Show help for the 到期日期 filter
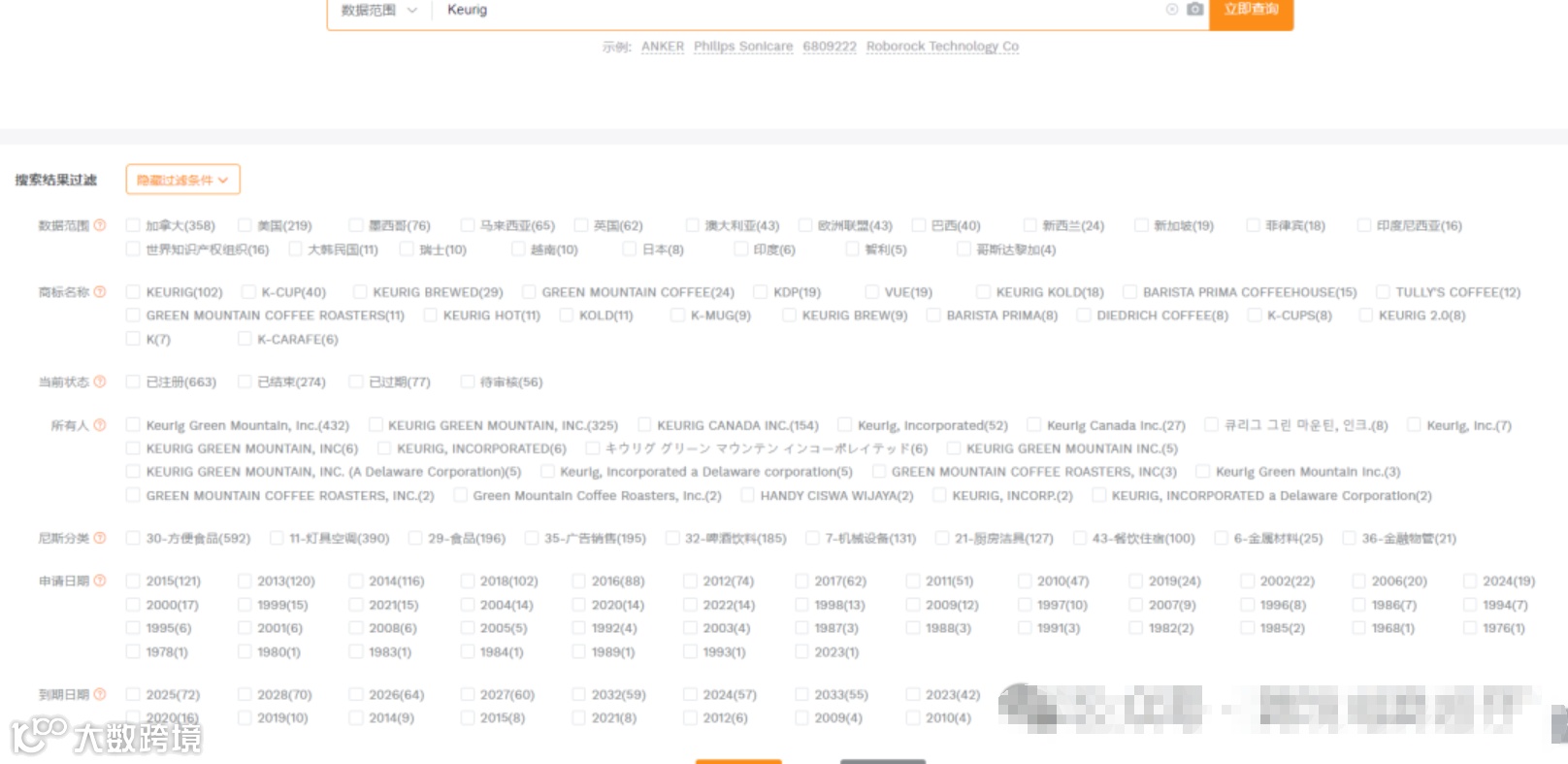This screenshot has height=764, width=1568. pos(100,695)
